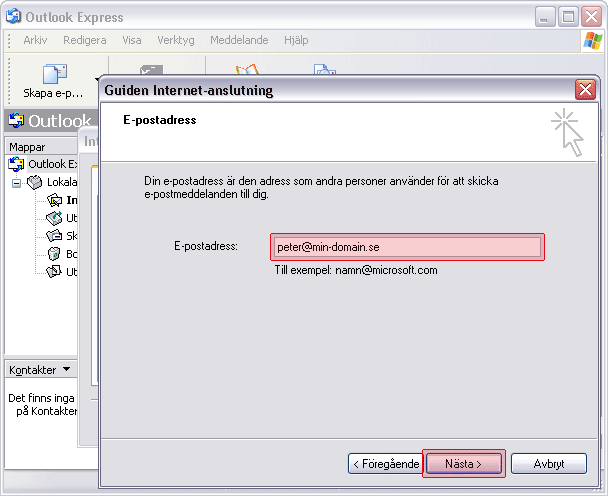Go back with the Föregående button
The height and width of the screenshot is (496, 608).
click(x=383, y=464)
